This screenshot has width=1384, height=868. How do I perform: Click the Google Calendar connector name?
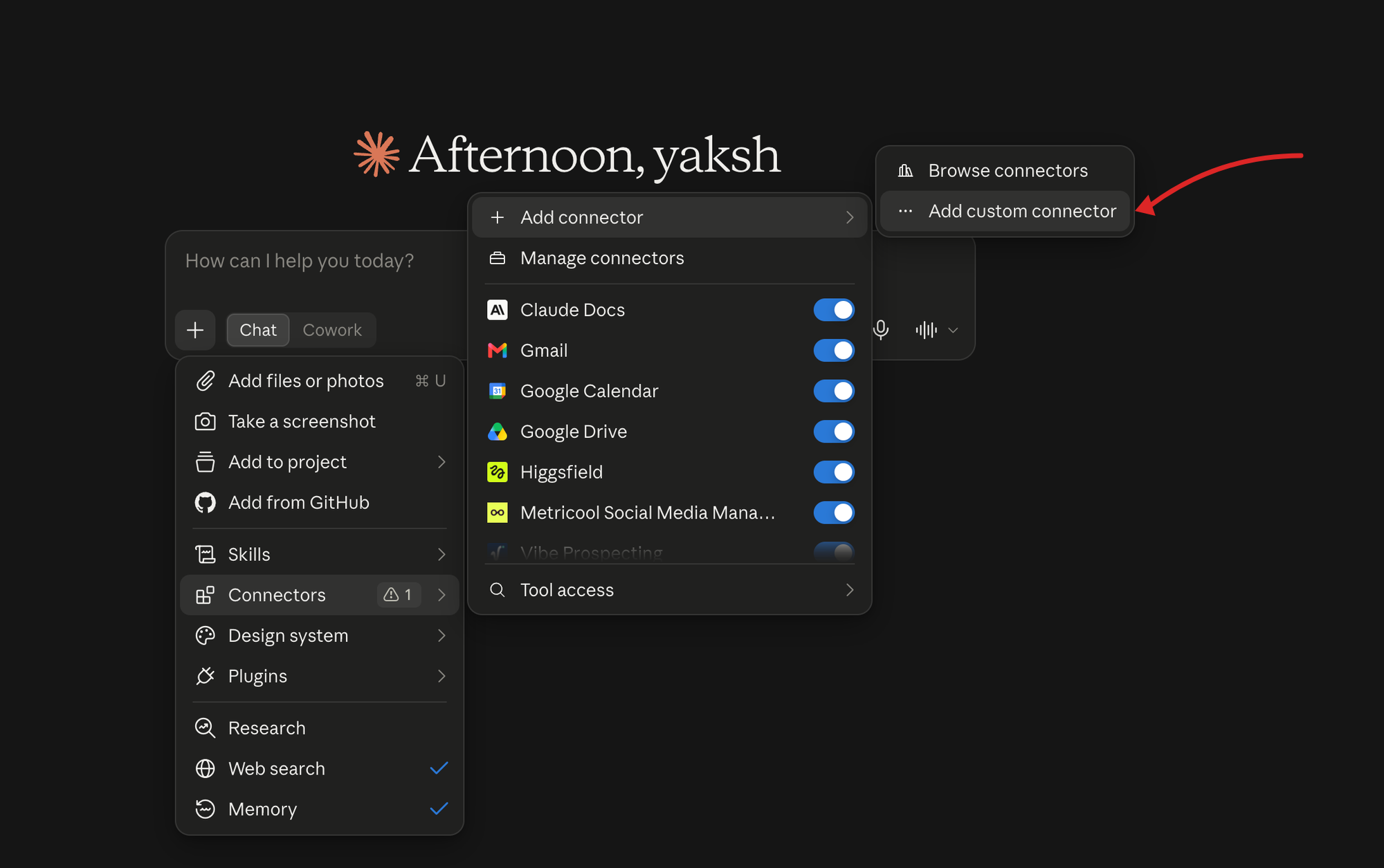589,391
